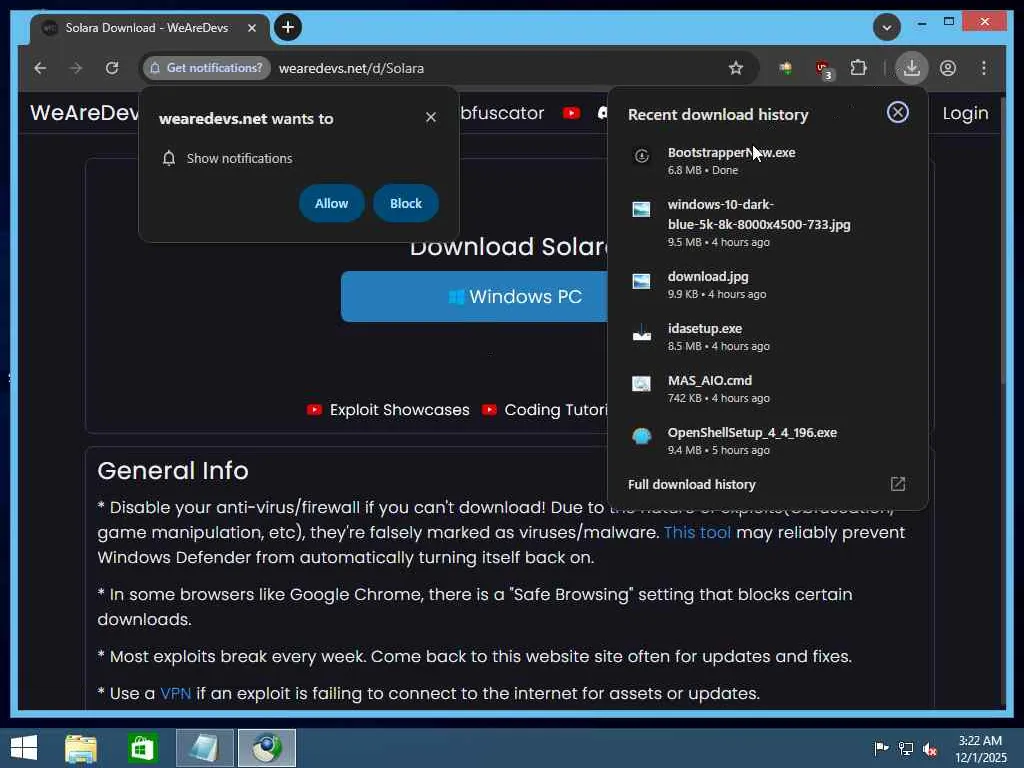Click the external-link icon for full history
Image resolution: width=1024 pixels, height=768 pixels.
[898, 484]
